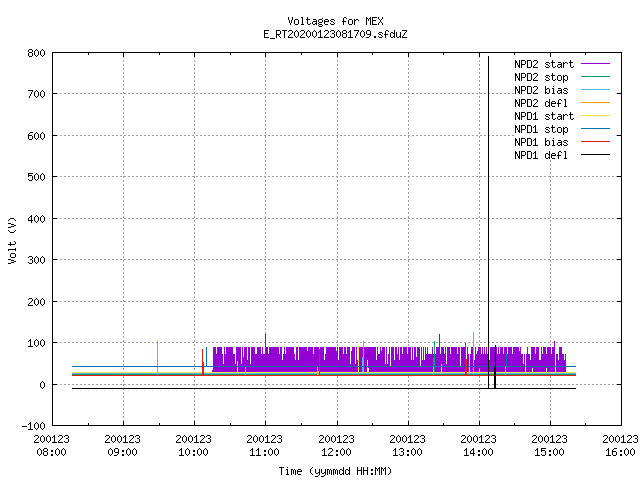Click the 200123 12:00 time tick label
The image size is (640, 480).
point(336,445)
